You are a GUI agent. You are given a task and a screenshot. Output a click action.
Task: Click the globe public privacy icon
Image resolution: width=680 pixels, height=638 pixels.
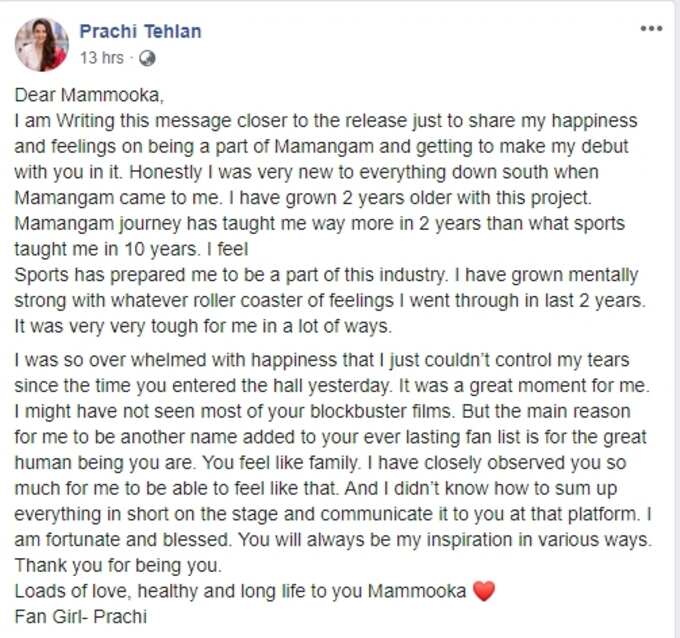coord(147,58)
